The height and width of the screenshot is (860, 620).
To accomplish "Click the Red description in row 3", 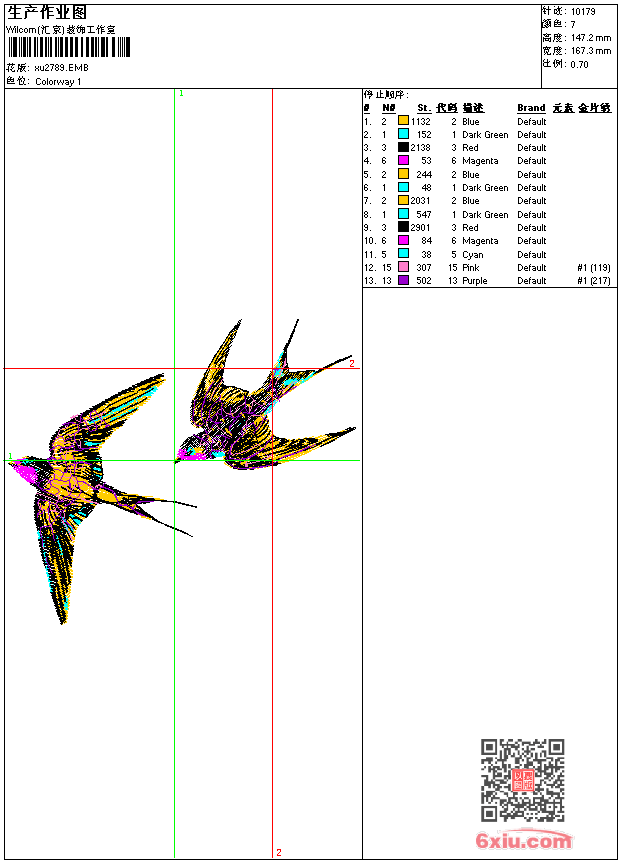I will pyautogui.click(x=470, y=148).
